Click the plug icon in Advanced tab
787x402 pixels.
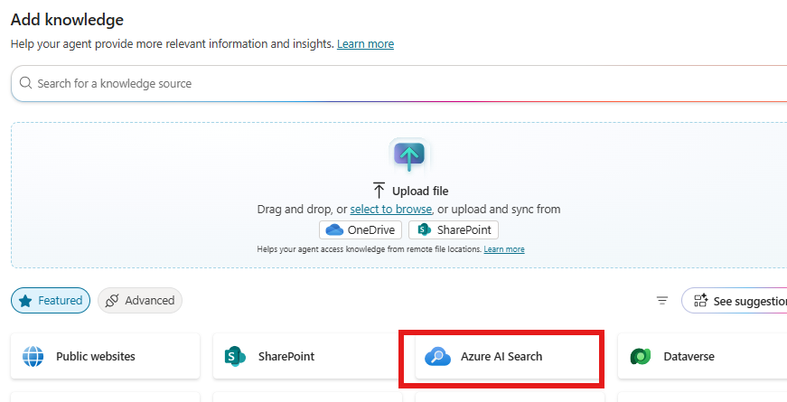(x=111, y=301)
